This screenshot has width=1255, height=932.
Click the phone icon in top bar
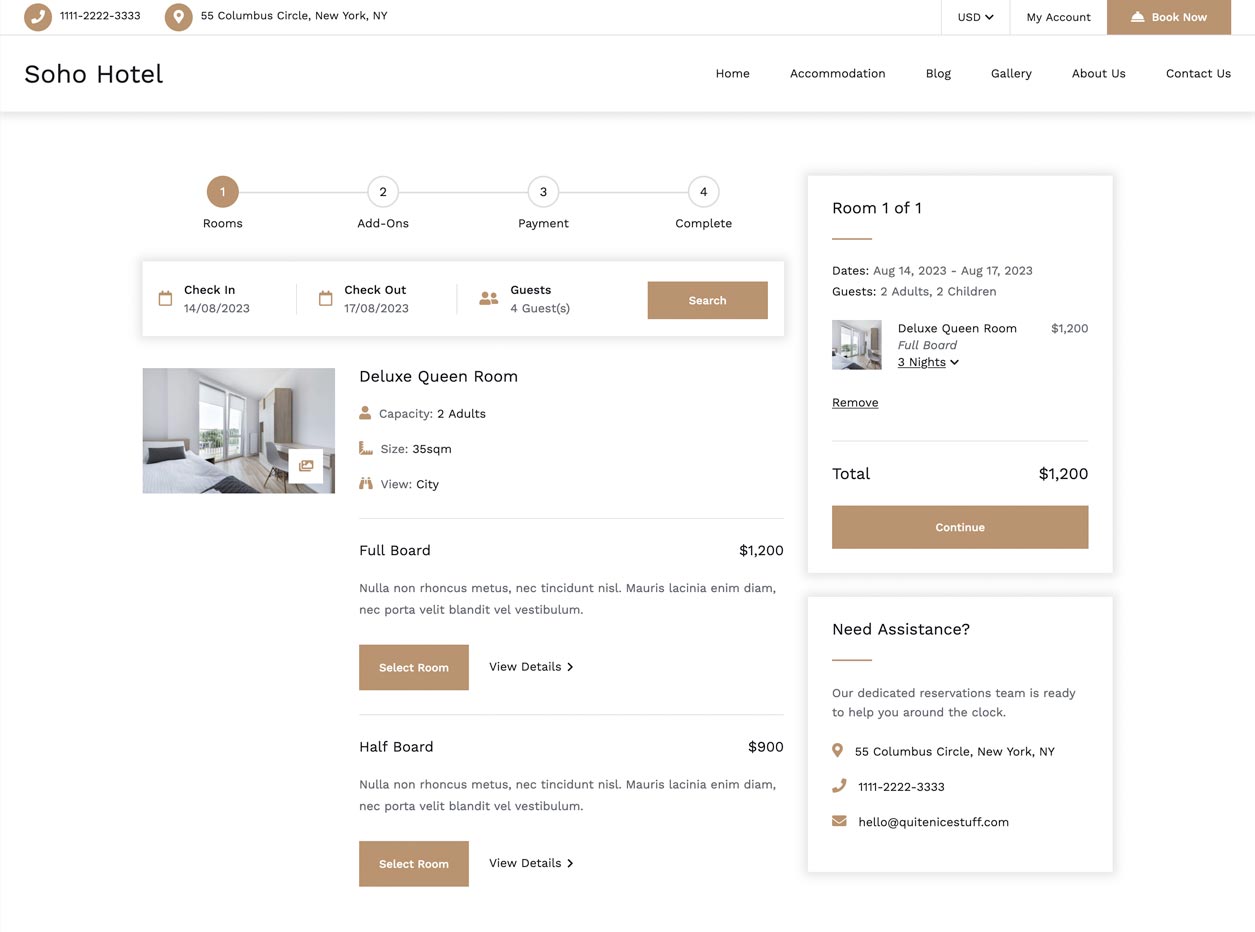(x=38, y=17)
